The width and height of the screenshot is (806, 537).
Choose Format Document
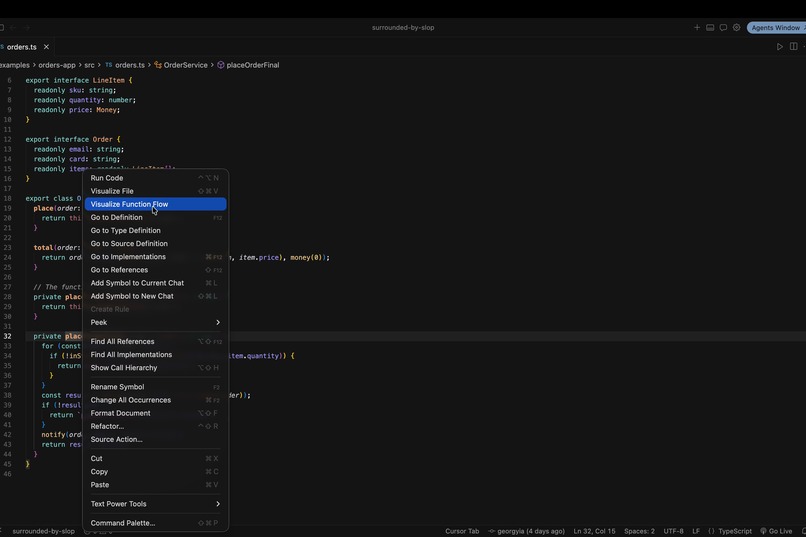tap(155, 413)
